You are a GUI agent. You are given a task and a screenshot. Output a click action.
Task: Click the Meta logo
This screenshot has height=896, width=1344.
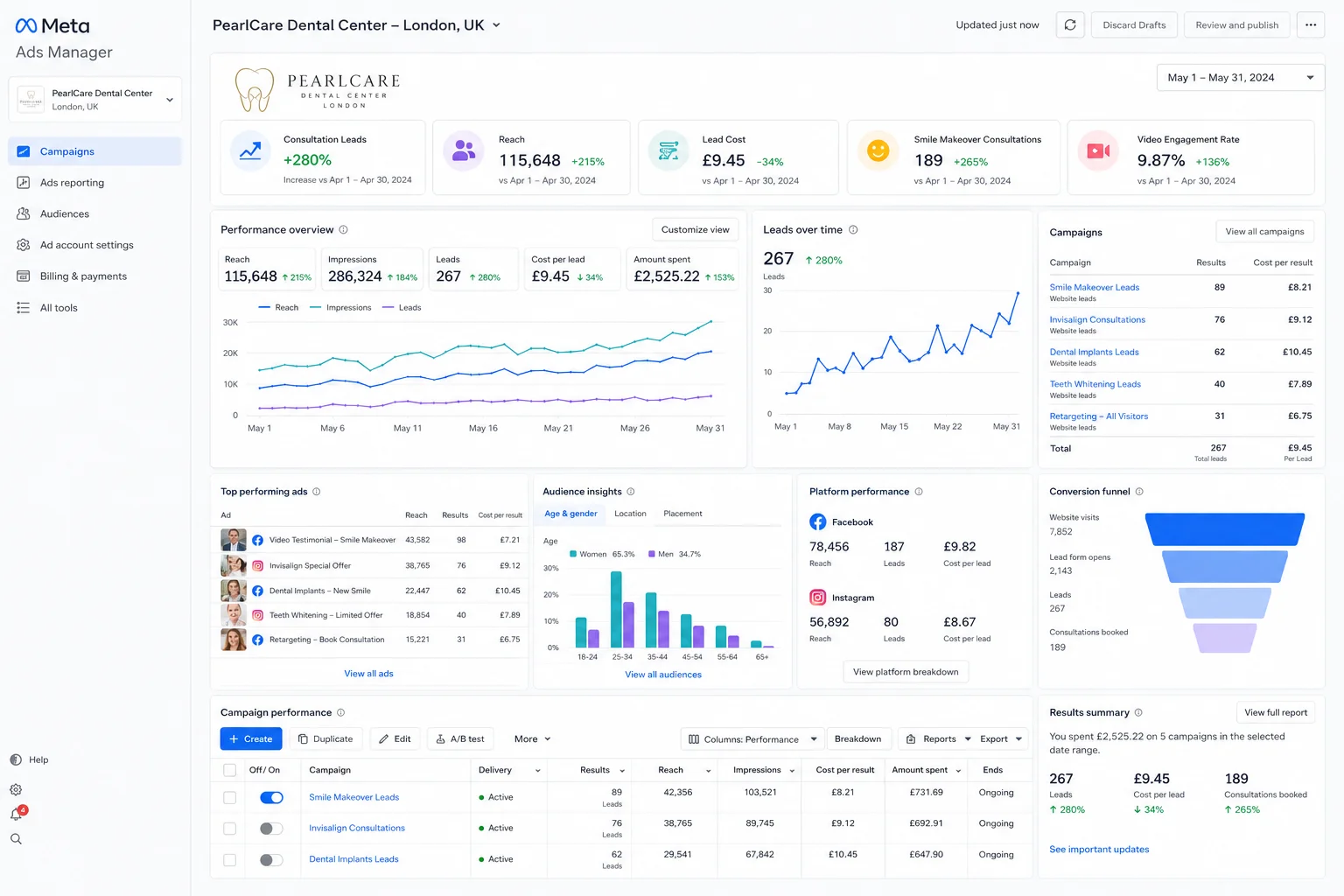click(52, 25)
